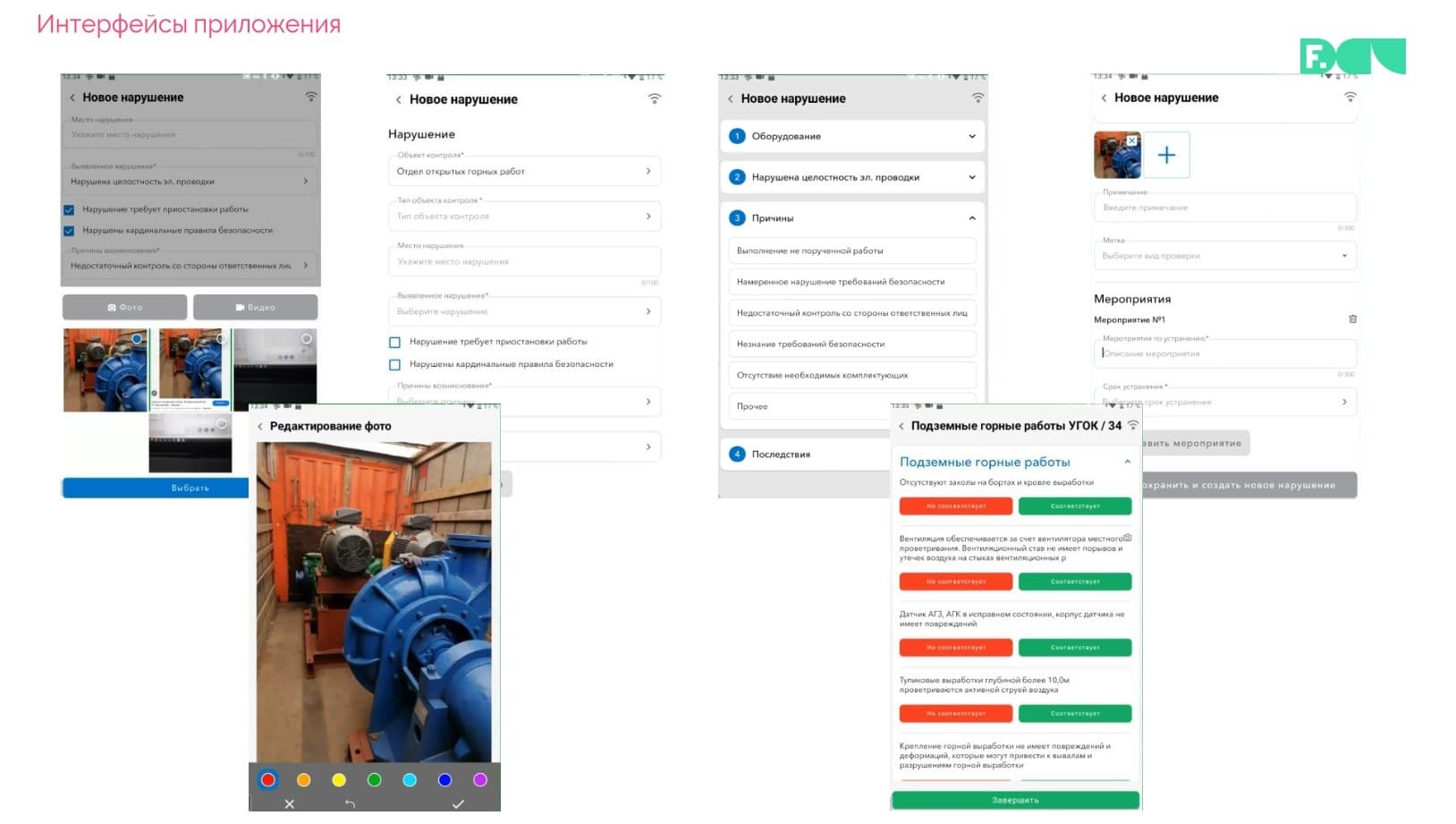Tap the Видео button
This screenshot has width=1456, height=824.
click(255, 307)
